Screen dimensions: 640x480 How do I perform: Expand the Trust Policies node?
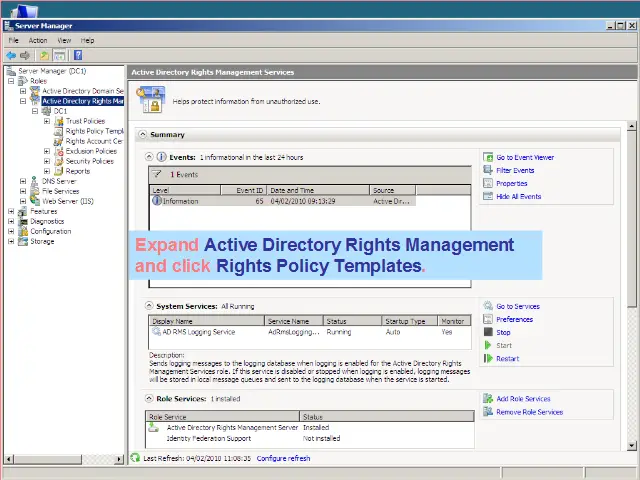47,121
